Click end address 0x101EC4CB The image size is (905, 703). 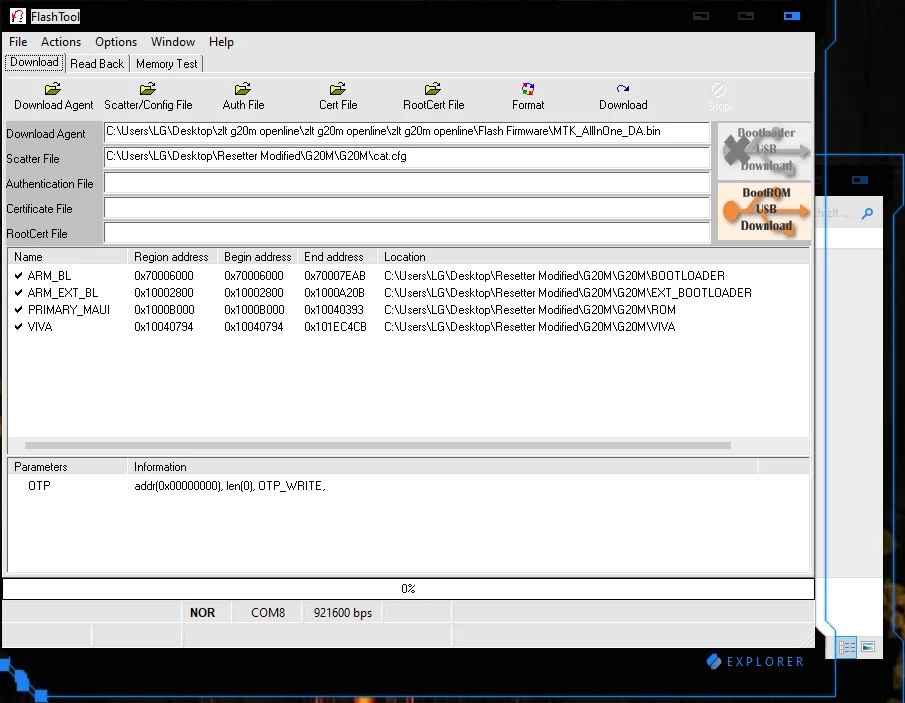[x=335, y=327]
